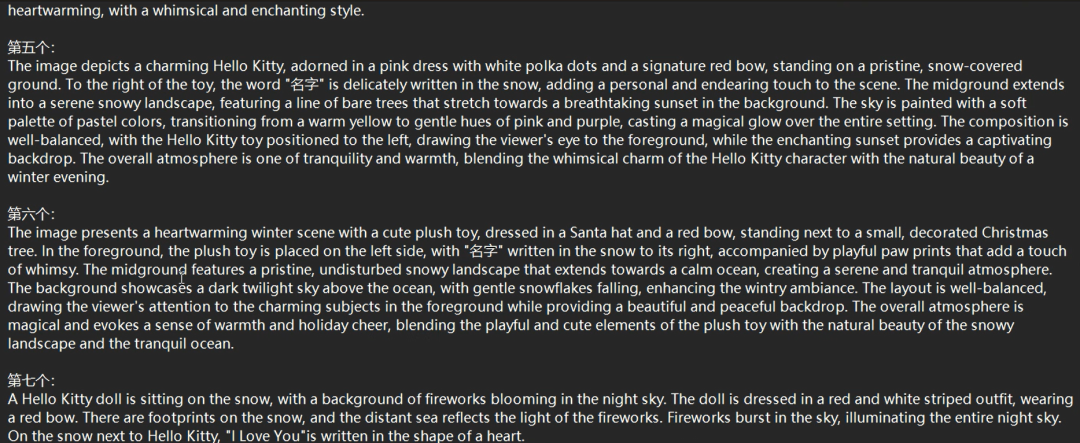Image resolution: width=1080 pixels, height=443 pixels.
Task: Click "名字" in the fifth description
Action: point(304,85)
